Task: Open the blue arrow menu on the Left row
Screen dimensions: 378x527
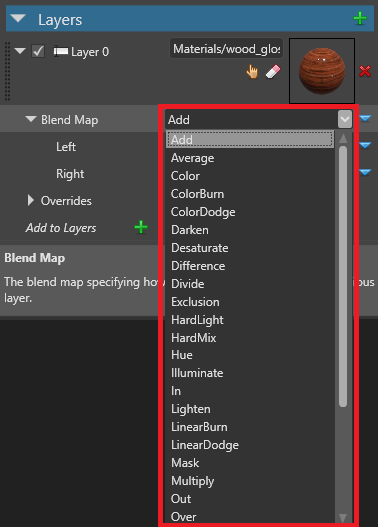Action: pyautogui.click(x=365, y=146)
